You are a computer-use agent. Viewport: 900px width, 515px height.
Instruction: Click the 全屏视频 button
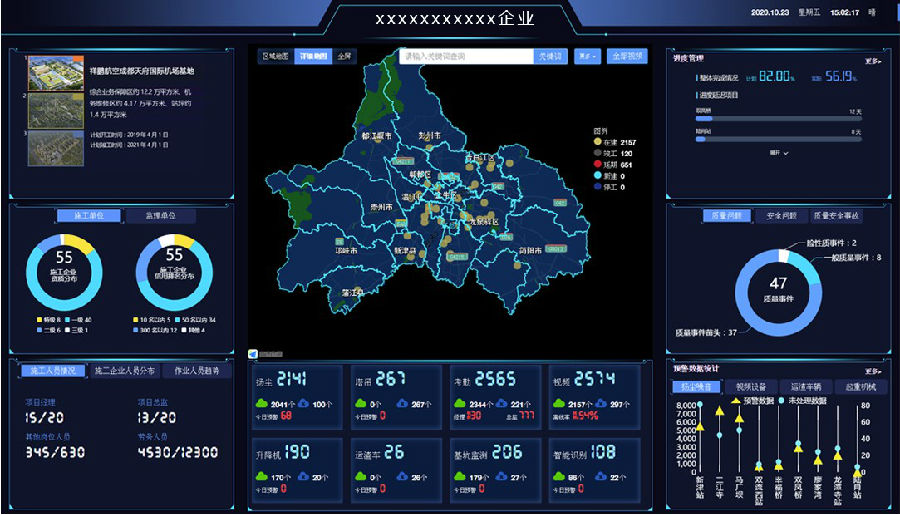627,57
